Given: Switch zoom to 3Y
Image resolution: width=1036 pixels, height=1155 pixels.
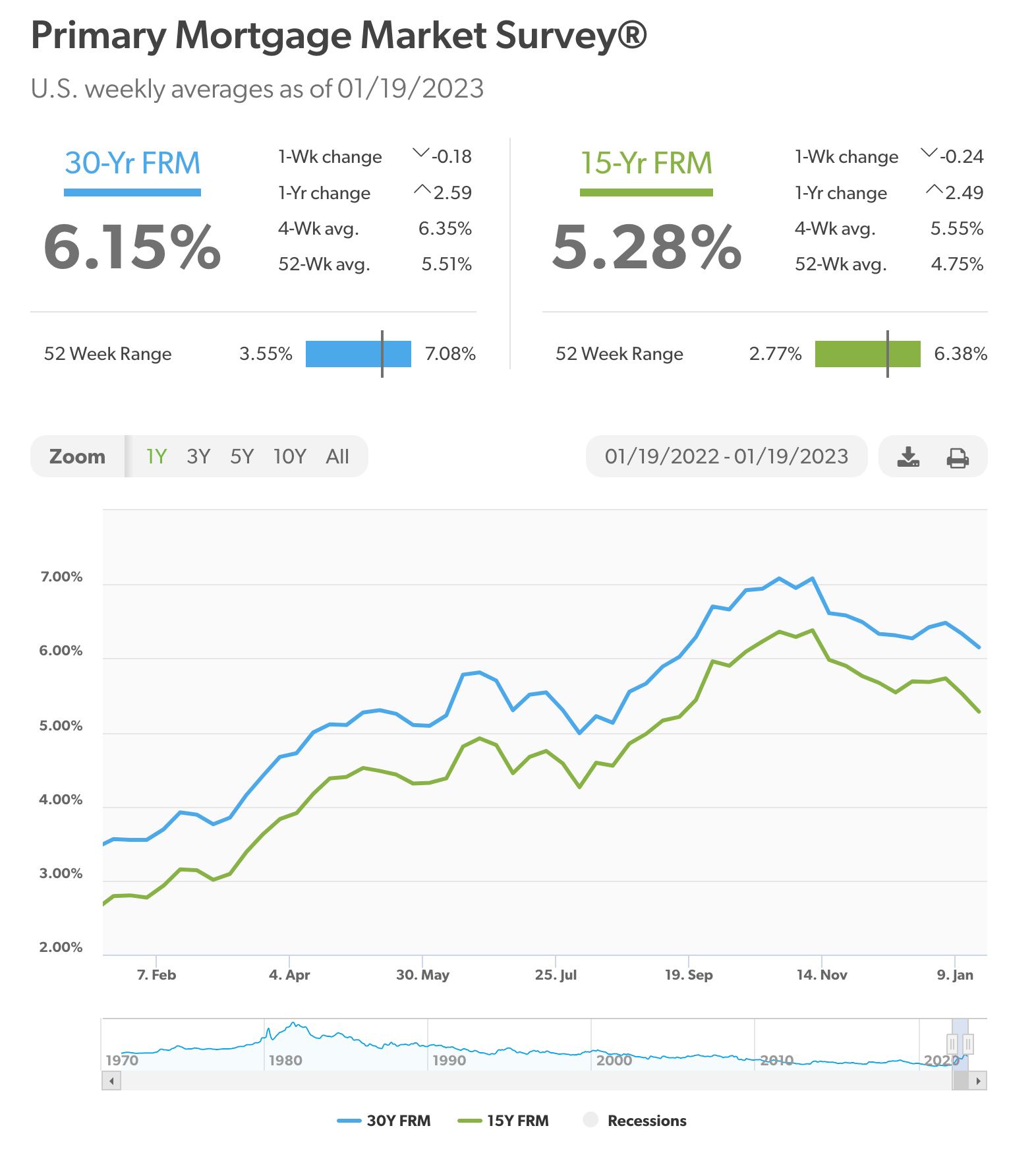Looking at the screenshot, I should point(198,457).
